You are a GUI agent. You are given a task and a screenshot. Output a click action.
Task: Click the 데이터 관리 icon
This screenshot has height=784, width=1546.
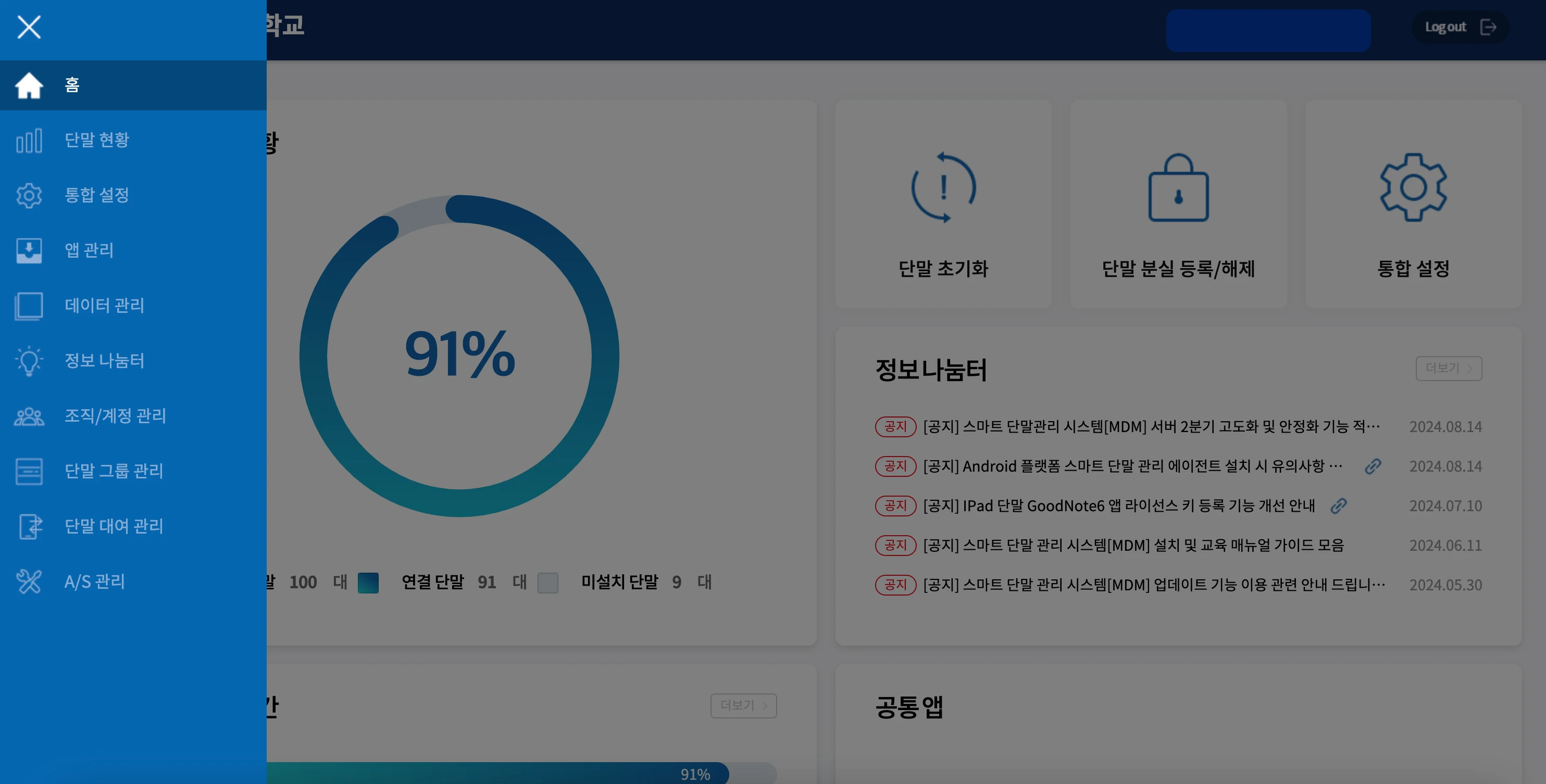tap(29, 306)
